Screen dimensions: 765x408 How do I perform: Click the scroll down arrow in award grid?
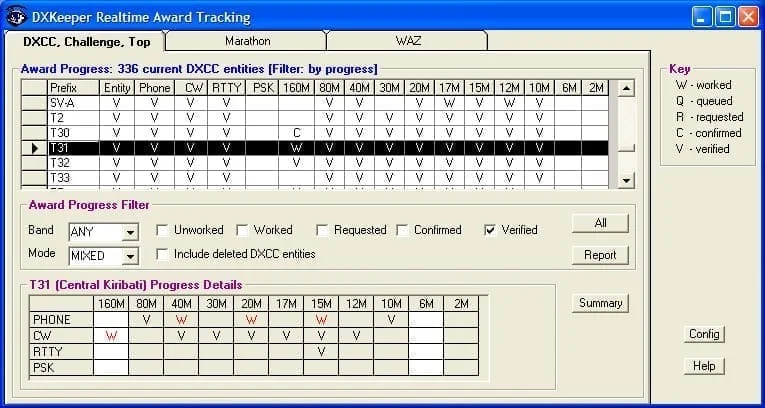click(626, 180)
